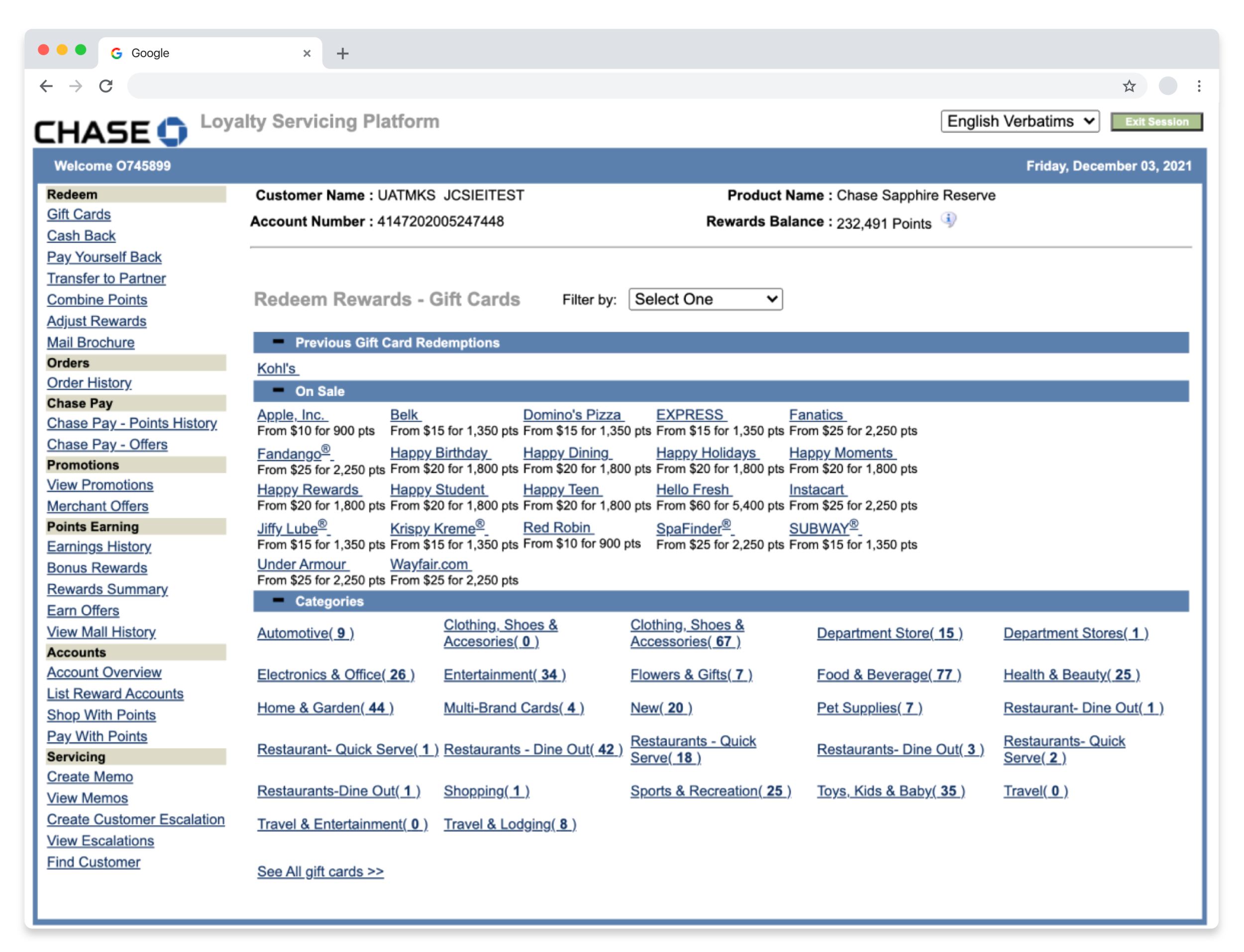Open the English Verbatims language dropdown
The height and width of the screenshot is (952, 1244).
[x=1020, y=121]
